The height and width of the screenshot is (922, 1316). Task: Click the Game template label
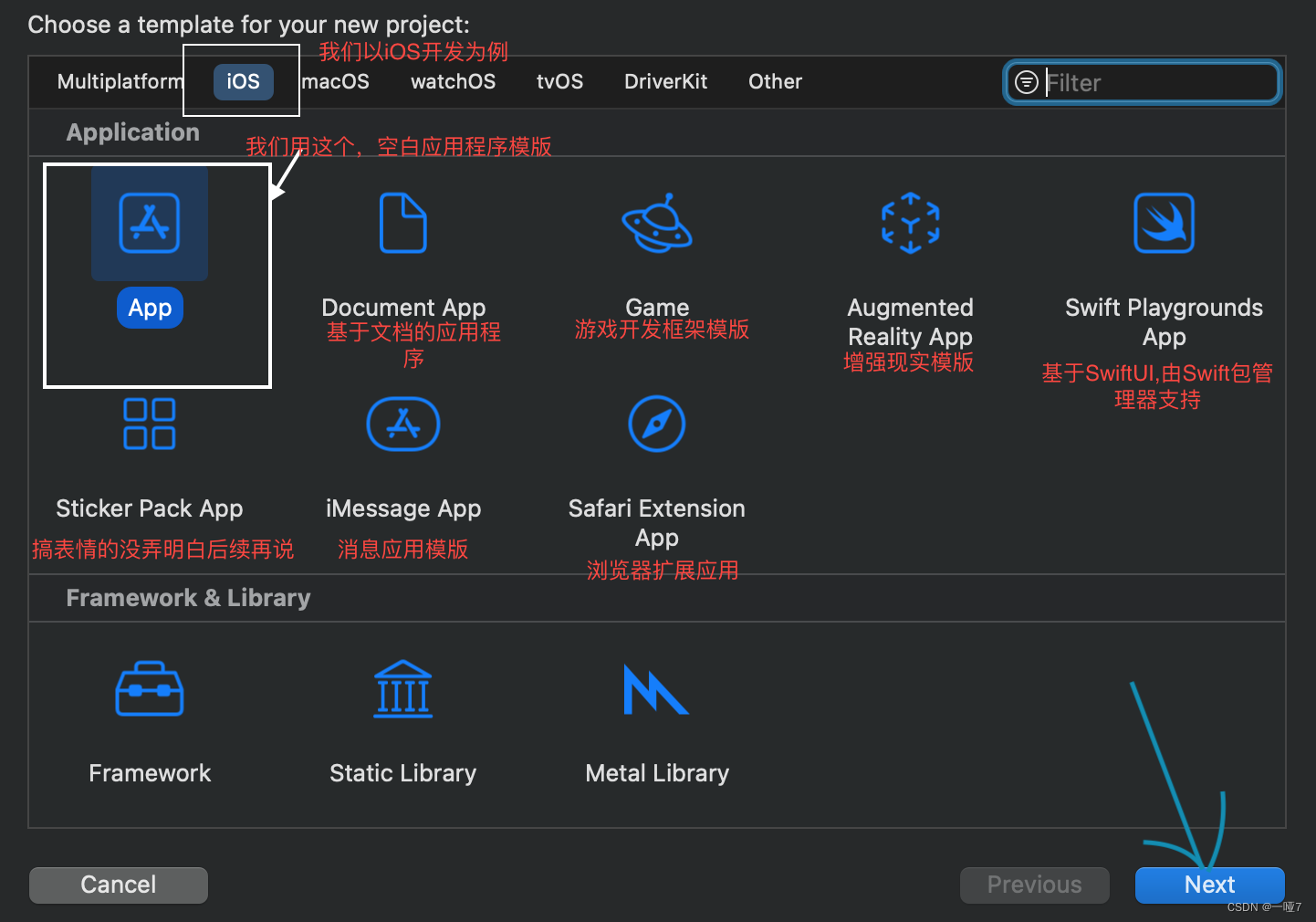click(x=657, y=308)
